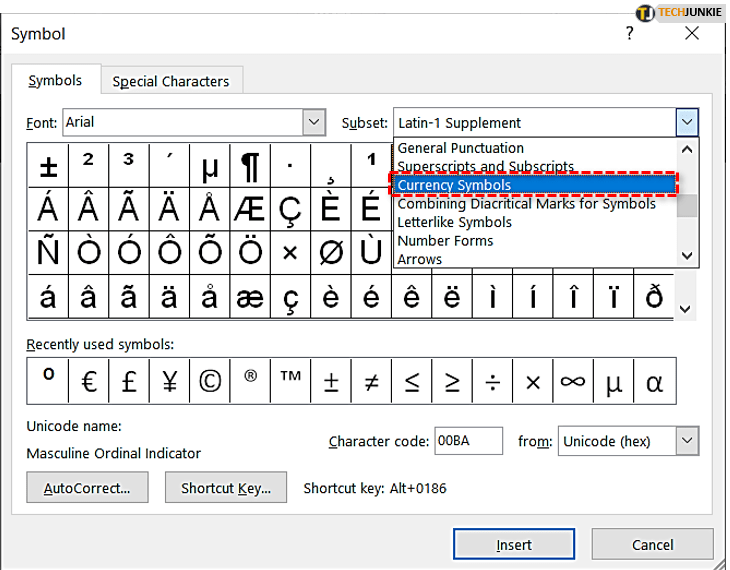Click the Æ ligature in symbol grid
This screenshot has height=570, width=730.
pos(250,209)
